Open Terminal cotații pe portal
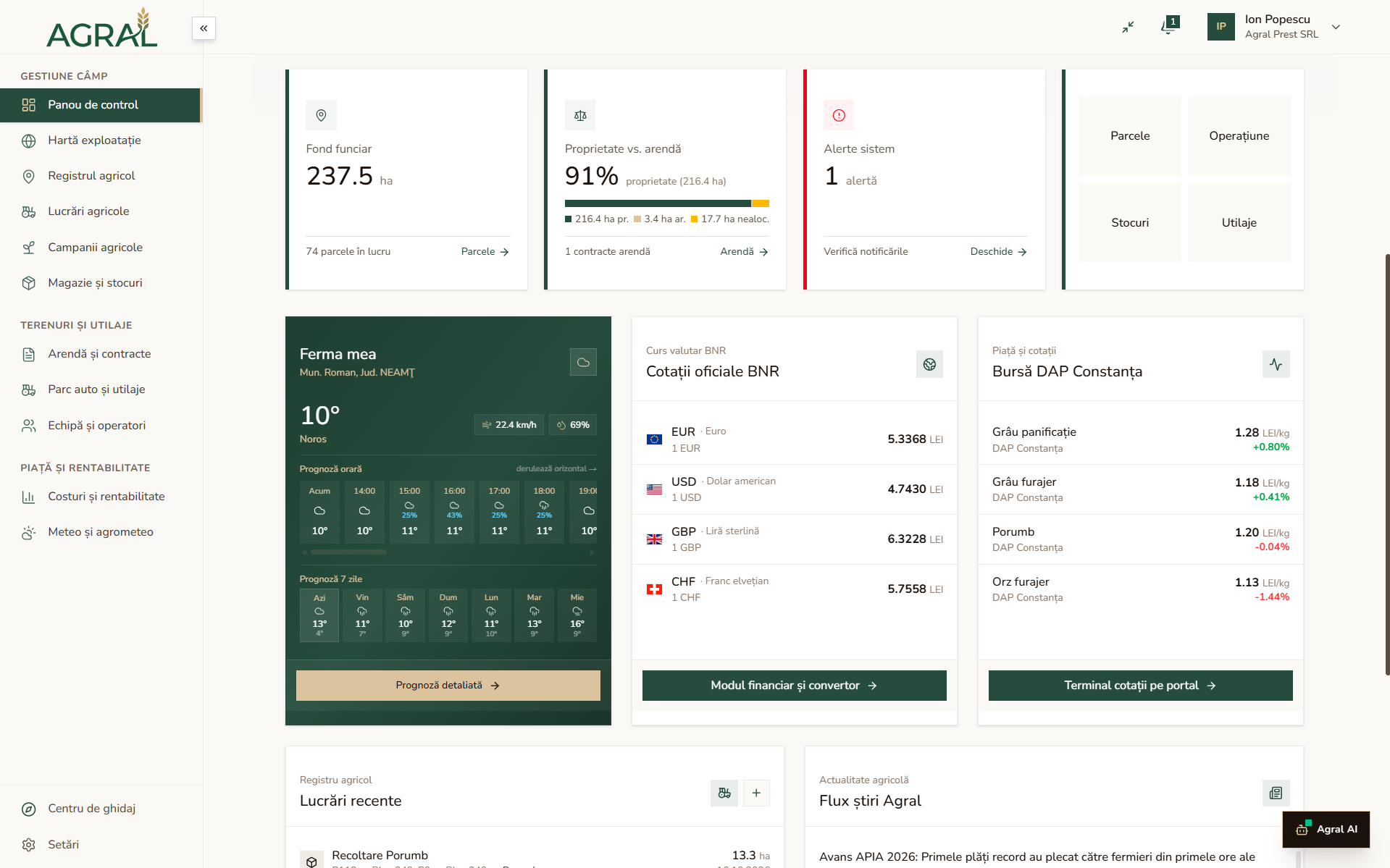Screen dimensions: 1390x868 tap(1141, 686)
